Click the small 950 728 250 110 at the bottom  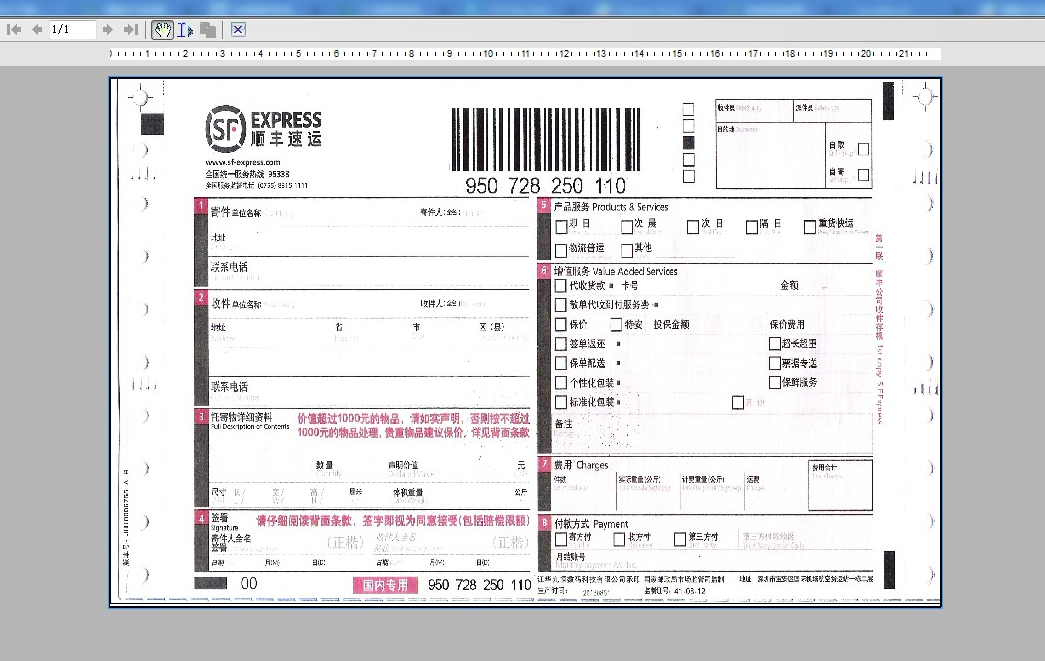pos(479,585)
